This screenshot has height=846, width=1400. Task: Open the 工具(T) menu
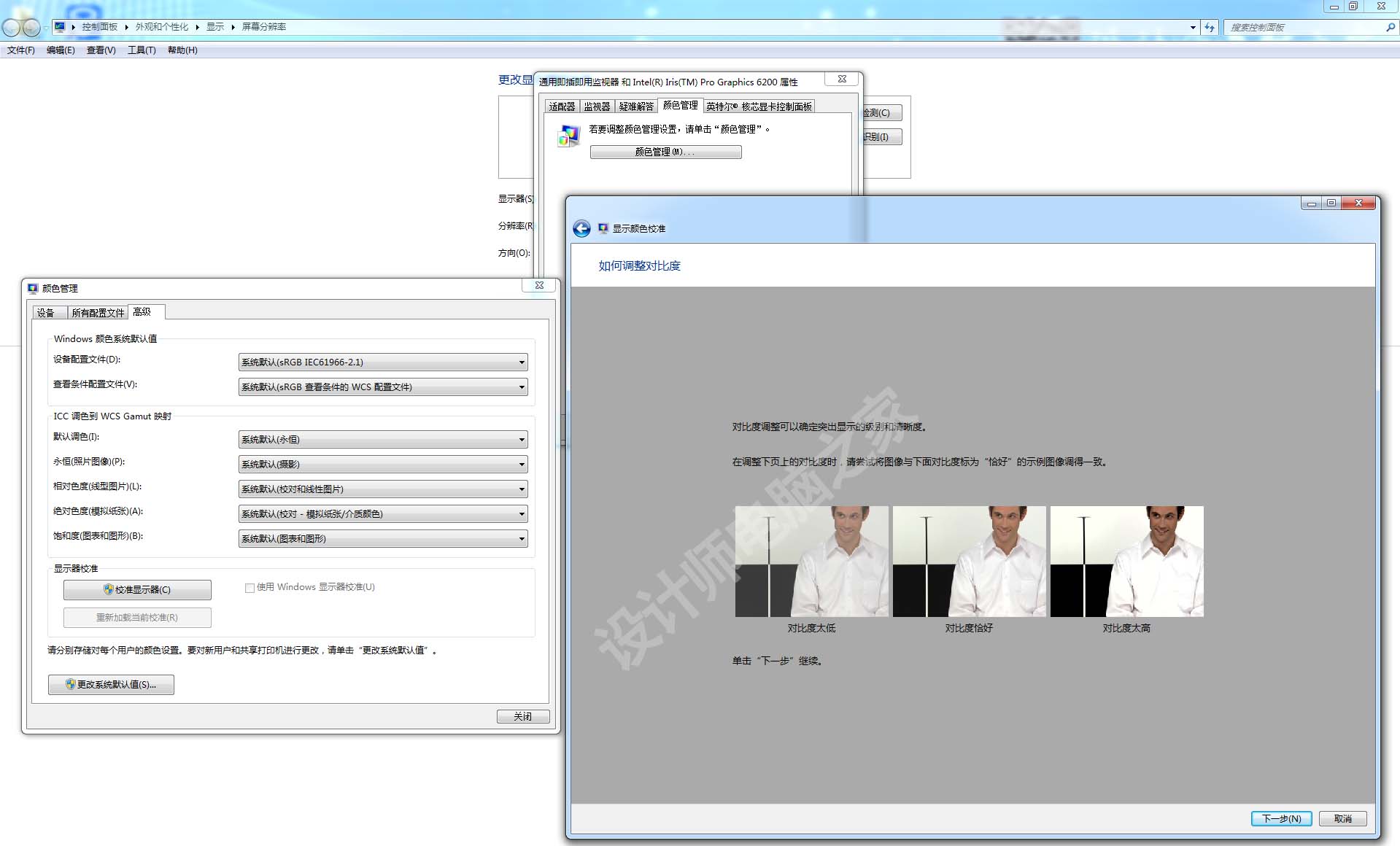click(142, 50)
